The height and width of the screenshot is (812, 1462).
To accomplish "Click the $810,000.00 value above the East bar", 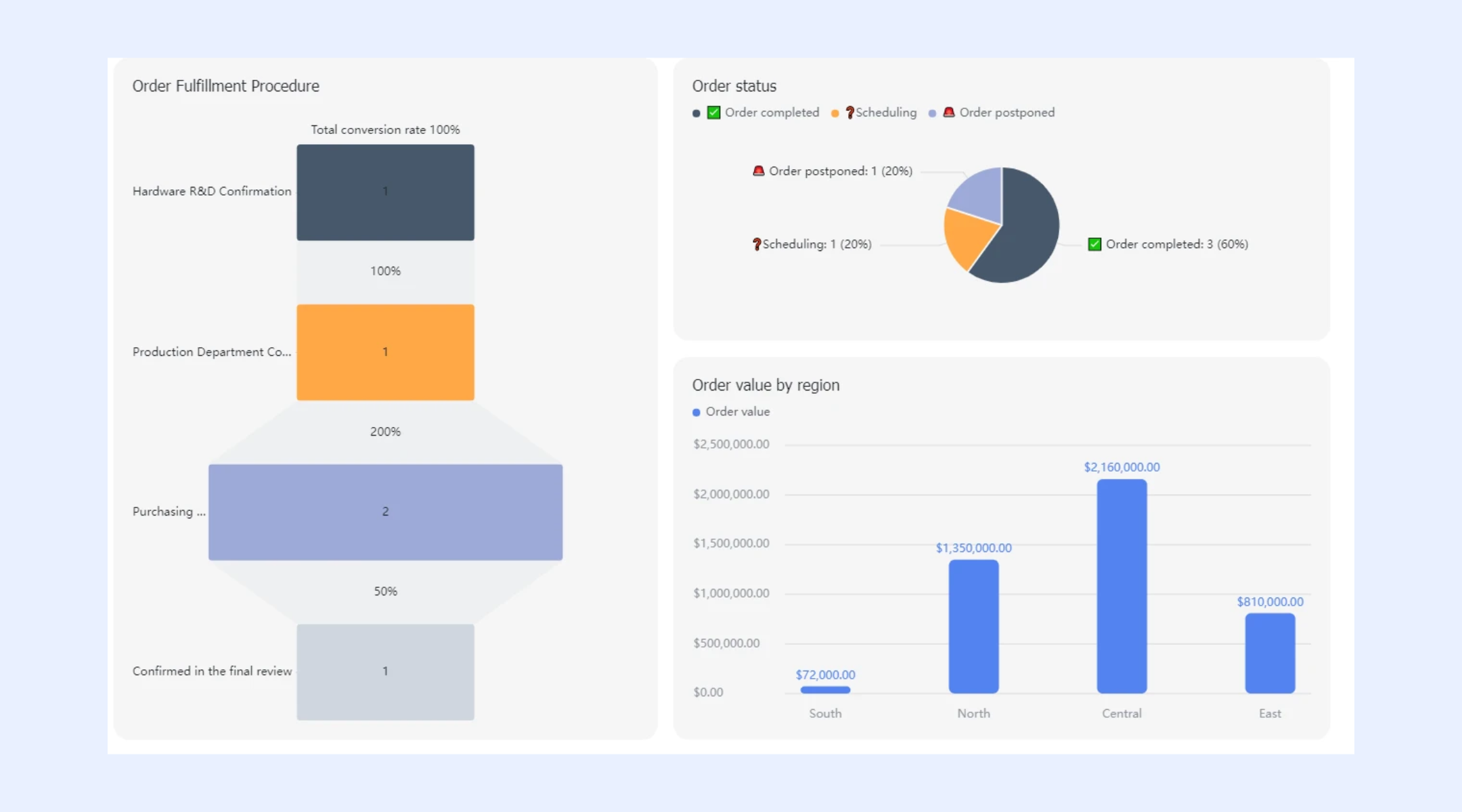I will [1270, 602].
